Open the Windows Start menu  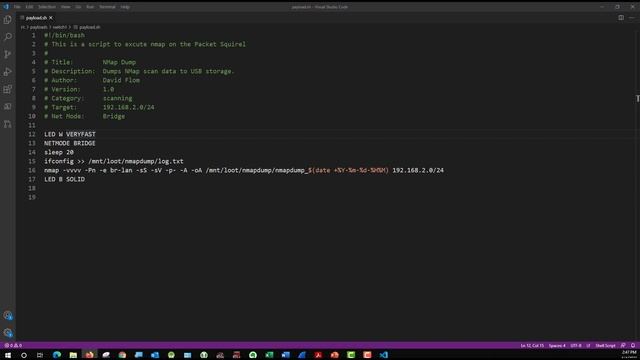[x=8, y=355]
